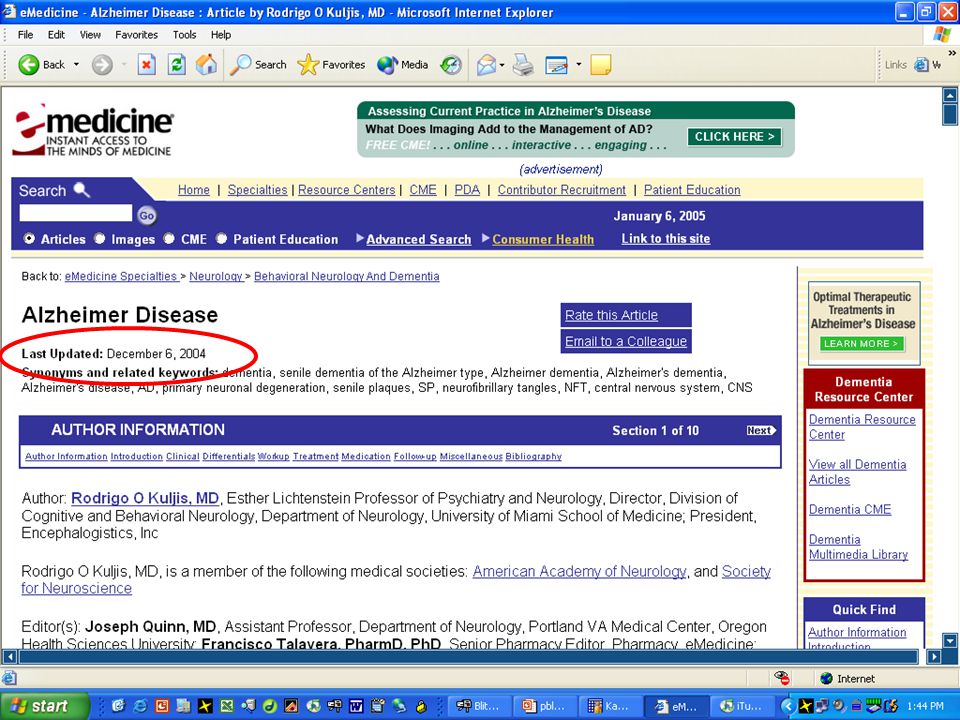Select the Articles radio button
This screenshot has height=720, width=960.
[x=29, y=239]
